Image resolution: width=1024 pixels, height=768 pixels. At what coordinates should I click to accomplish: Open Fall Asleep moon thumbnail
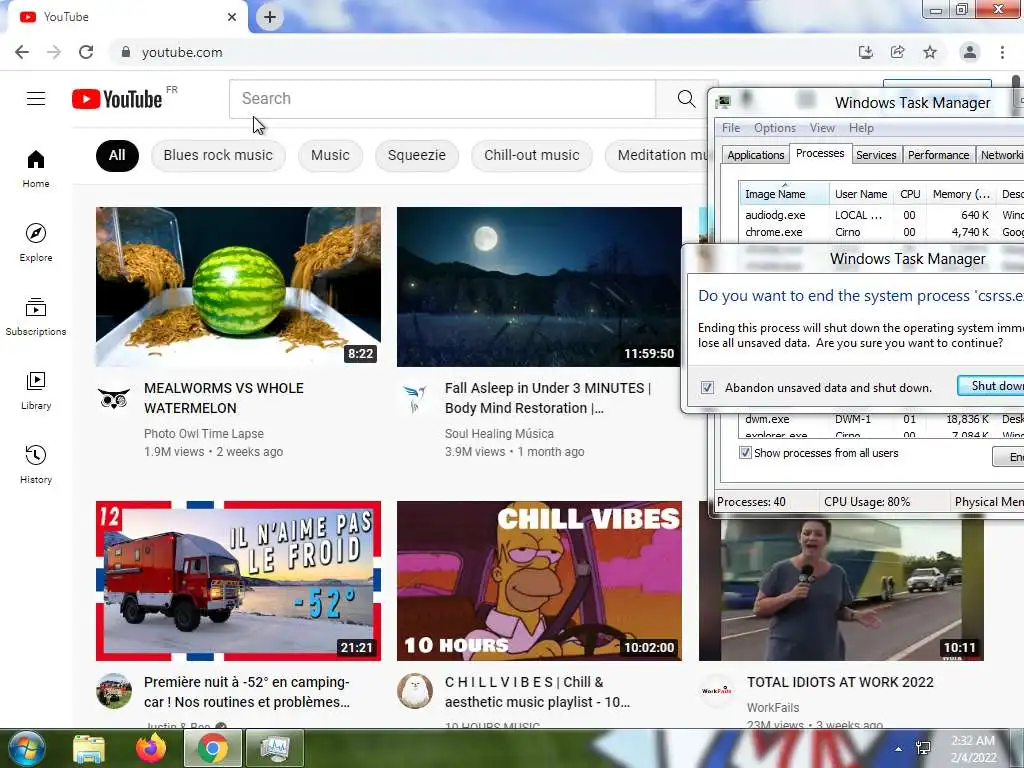click(x=539, y=287)
